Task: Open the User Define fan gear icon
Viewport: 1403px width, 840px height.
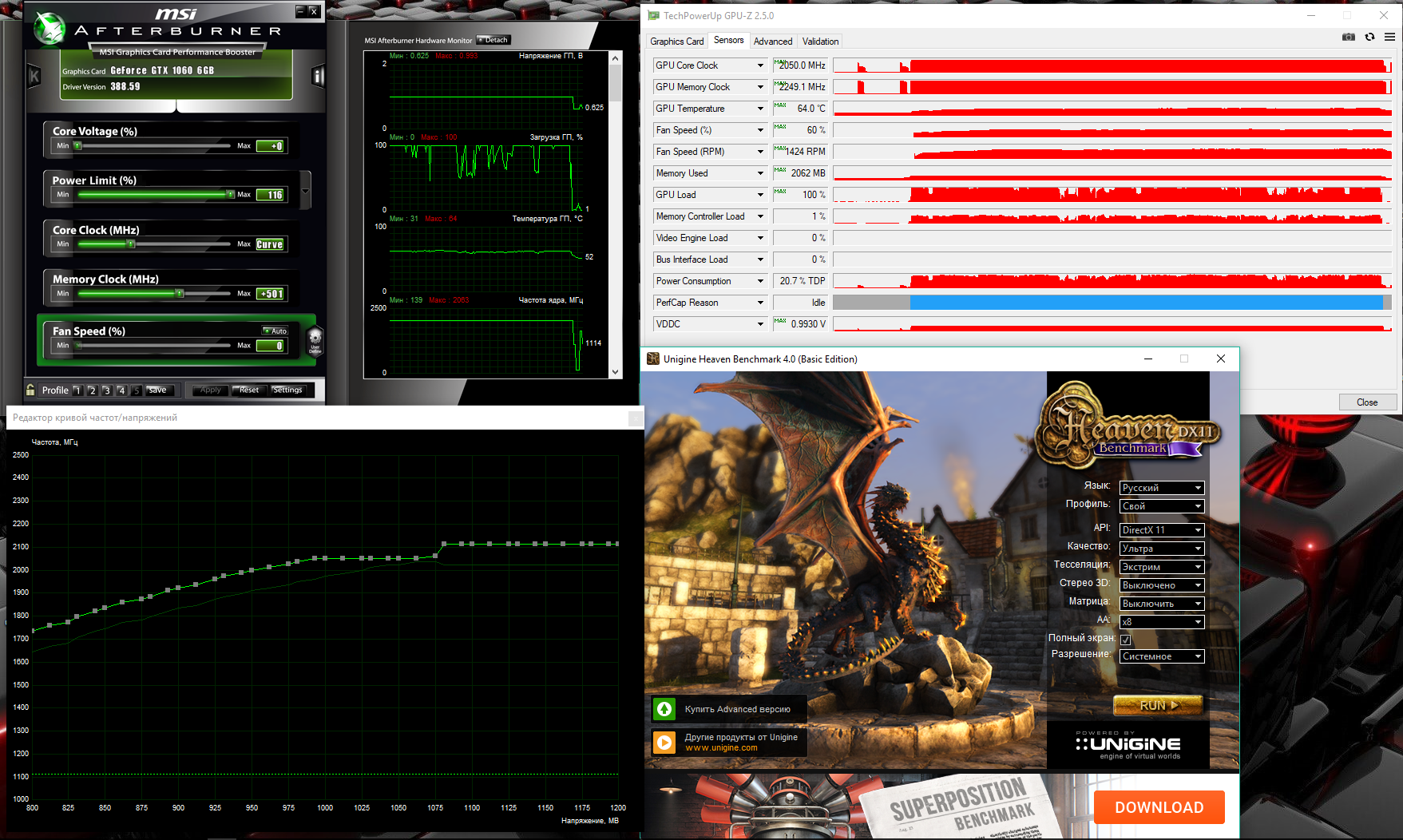Action: (315, 339)
